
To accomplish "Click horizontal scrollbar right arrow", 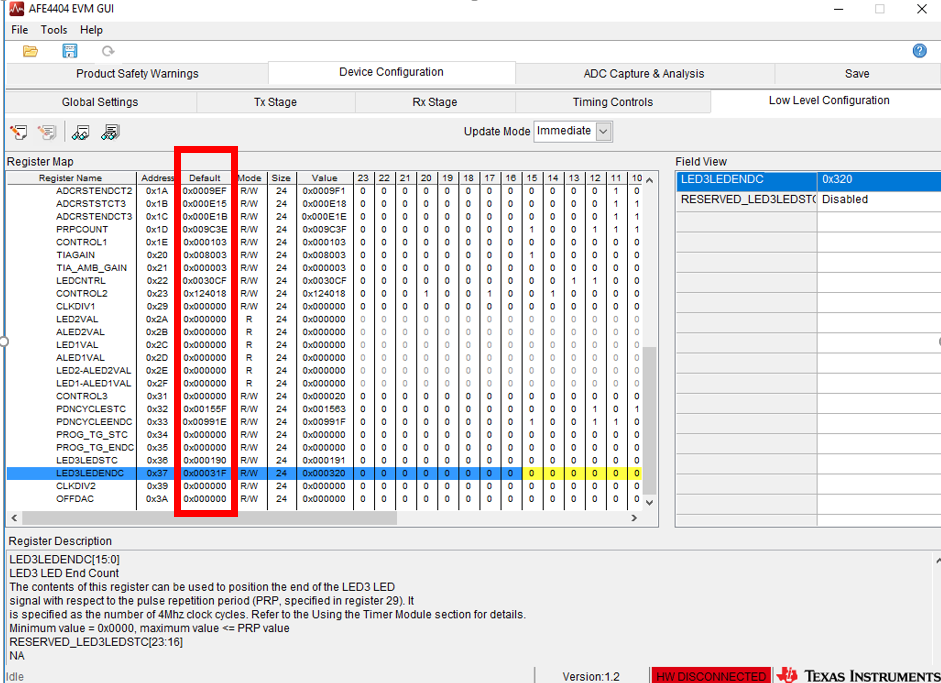I will (x=634, y=518).
